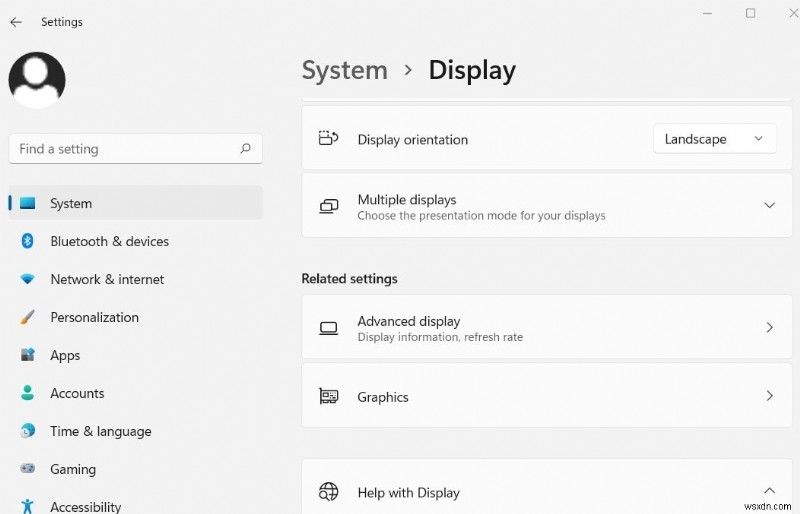Click the Personalization paintbrush icon

(28, 317)
